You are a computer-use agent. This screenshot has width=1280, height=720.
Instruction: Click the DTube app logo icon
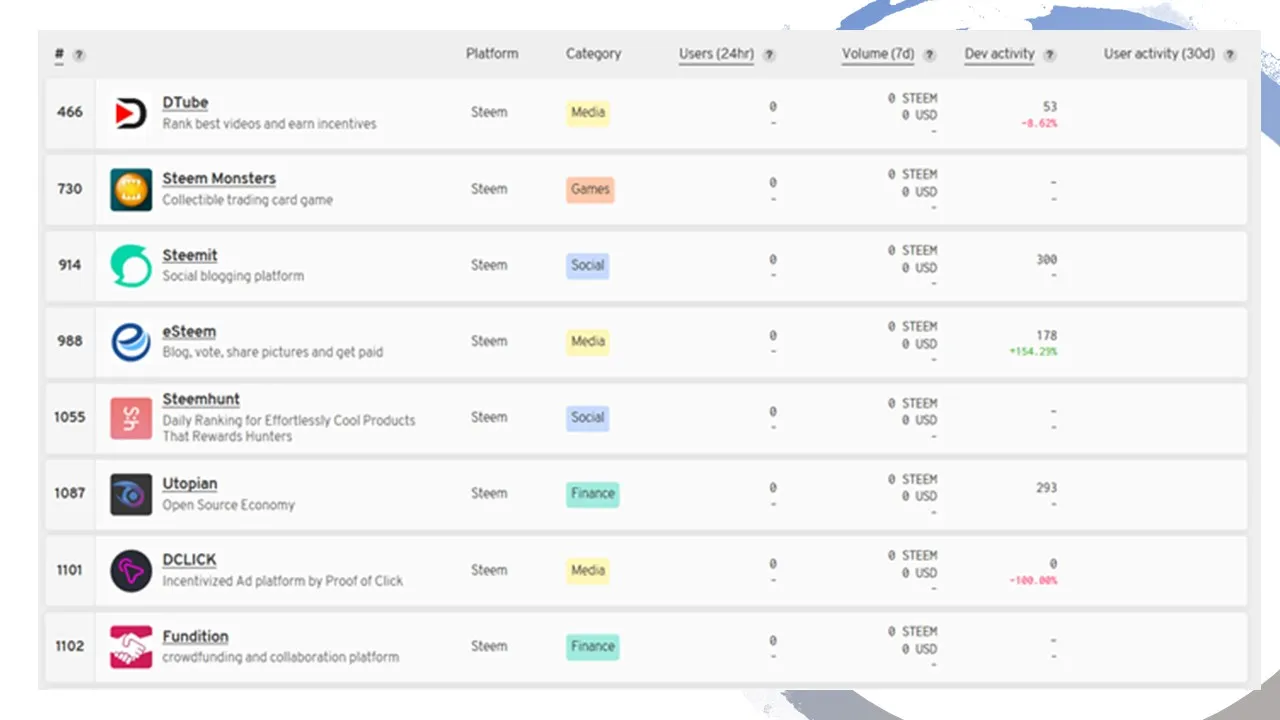(131, 113)
